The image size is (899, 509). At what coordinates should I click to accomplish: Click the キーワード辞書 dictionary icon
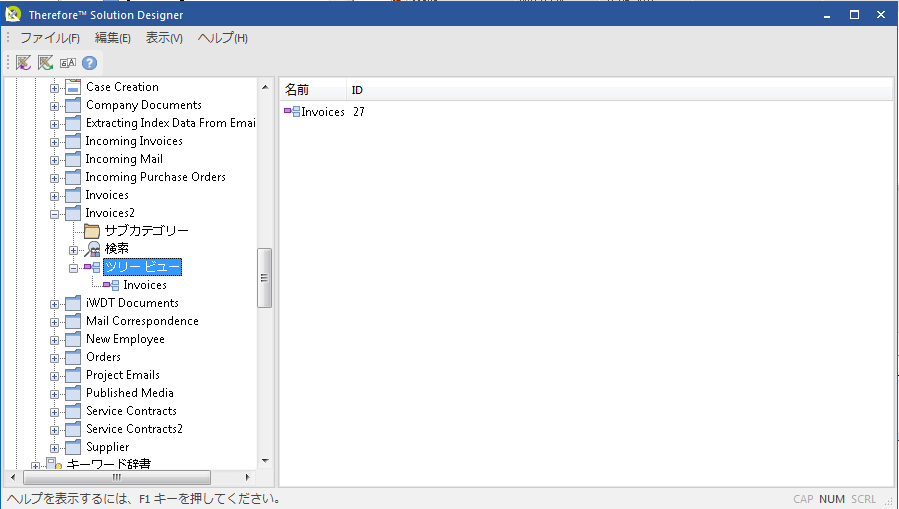pyautogui.click(x=54, y=464)
